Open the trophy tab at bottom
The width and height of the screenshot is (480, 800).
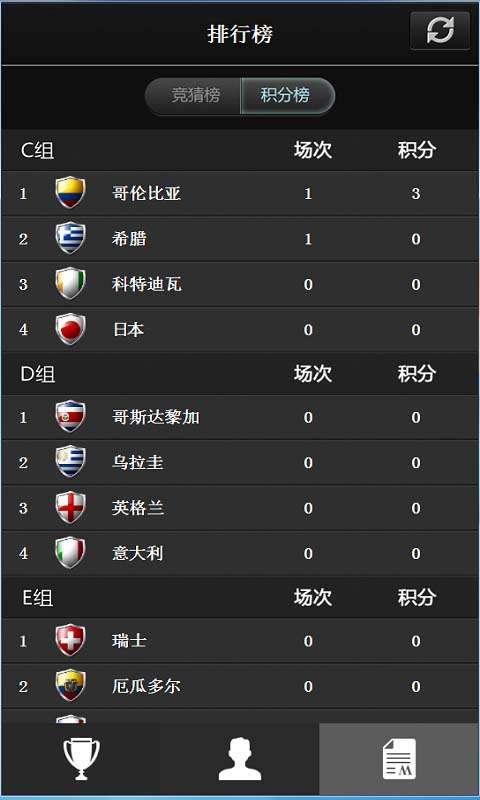coord(81,759)
